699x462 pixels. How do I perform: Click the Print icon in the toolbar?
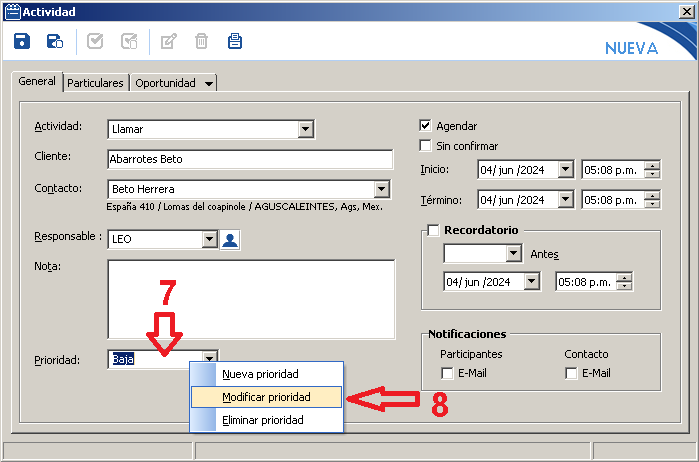234,41
